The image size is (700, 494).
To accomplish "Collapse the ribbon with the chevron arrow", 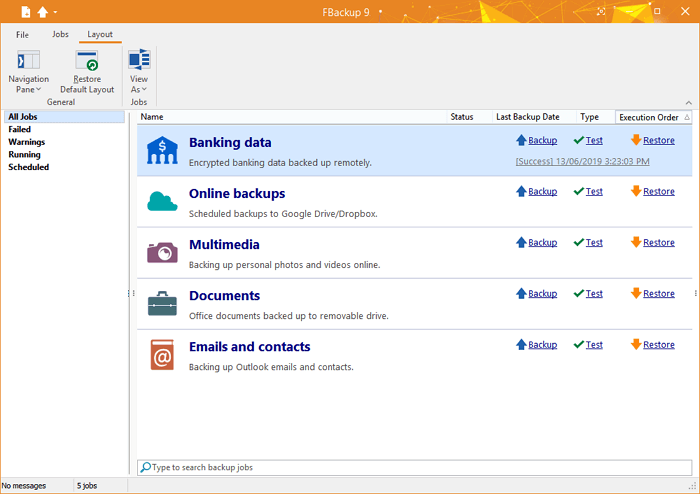I will coord(688,102).
